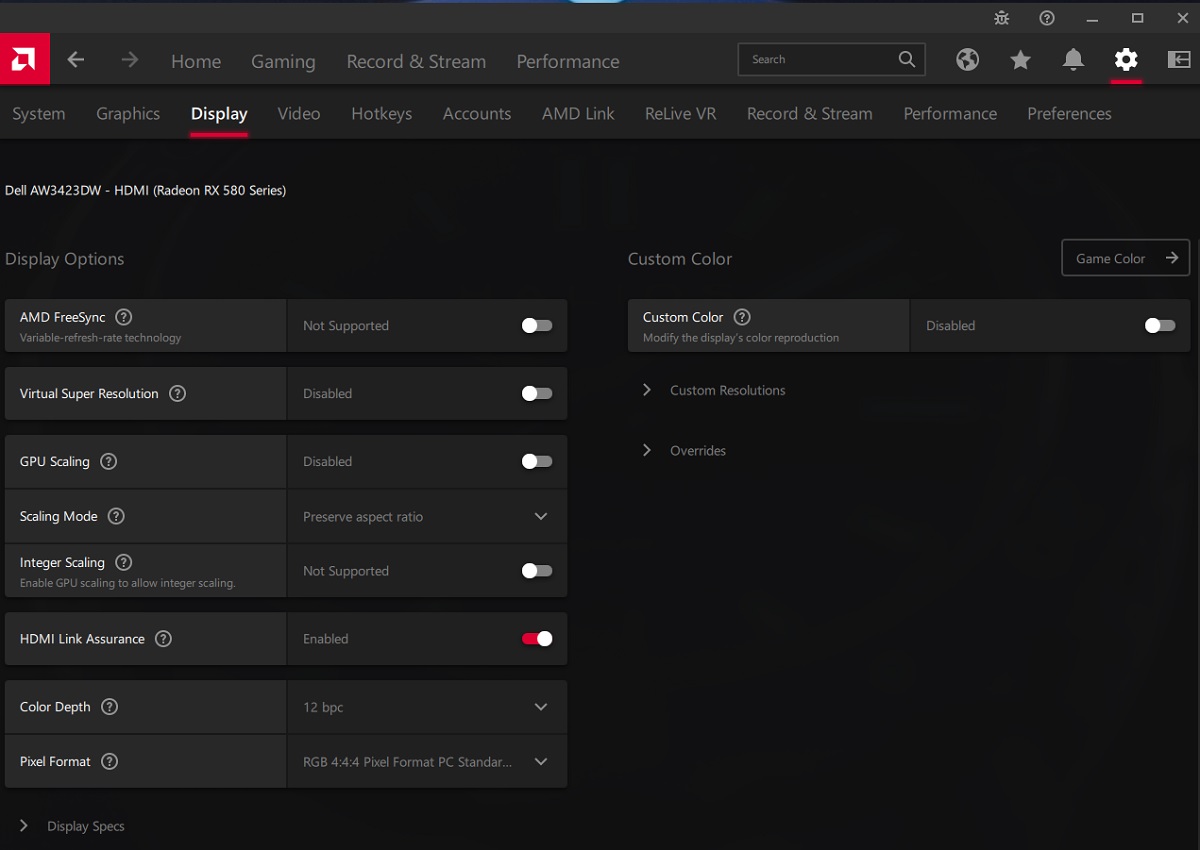Viewport: 1200px width, 850px height.
Task: Show HDMI Link Assurance help icon
Action: [x=163, y=638]
